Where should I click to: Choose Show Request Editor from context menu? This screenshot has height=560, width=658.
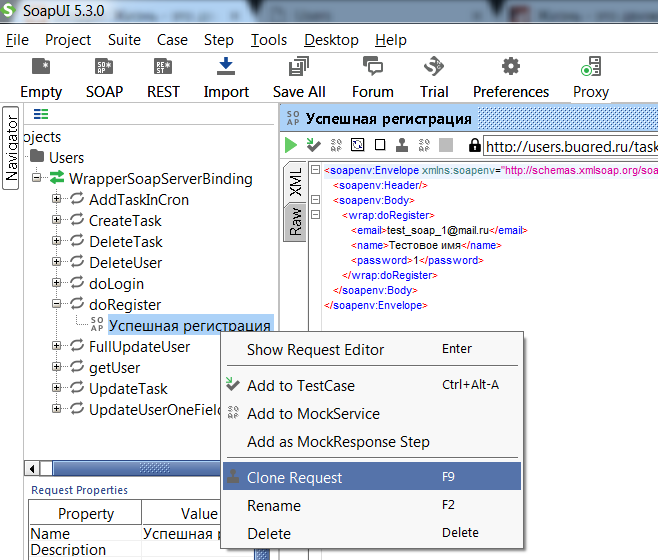[372, 349]
